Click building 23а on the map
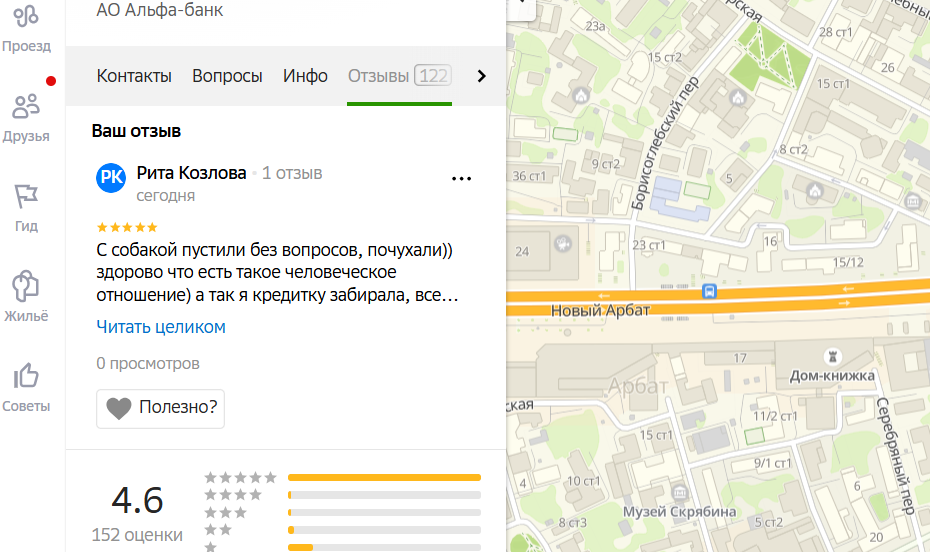Screen dimensions: 930x552 click(595, 26)
